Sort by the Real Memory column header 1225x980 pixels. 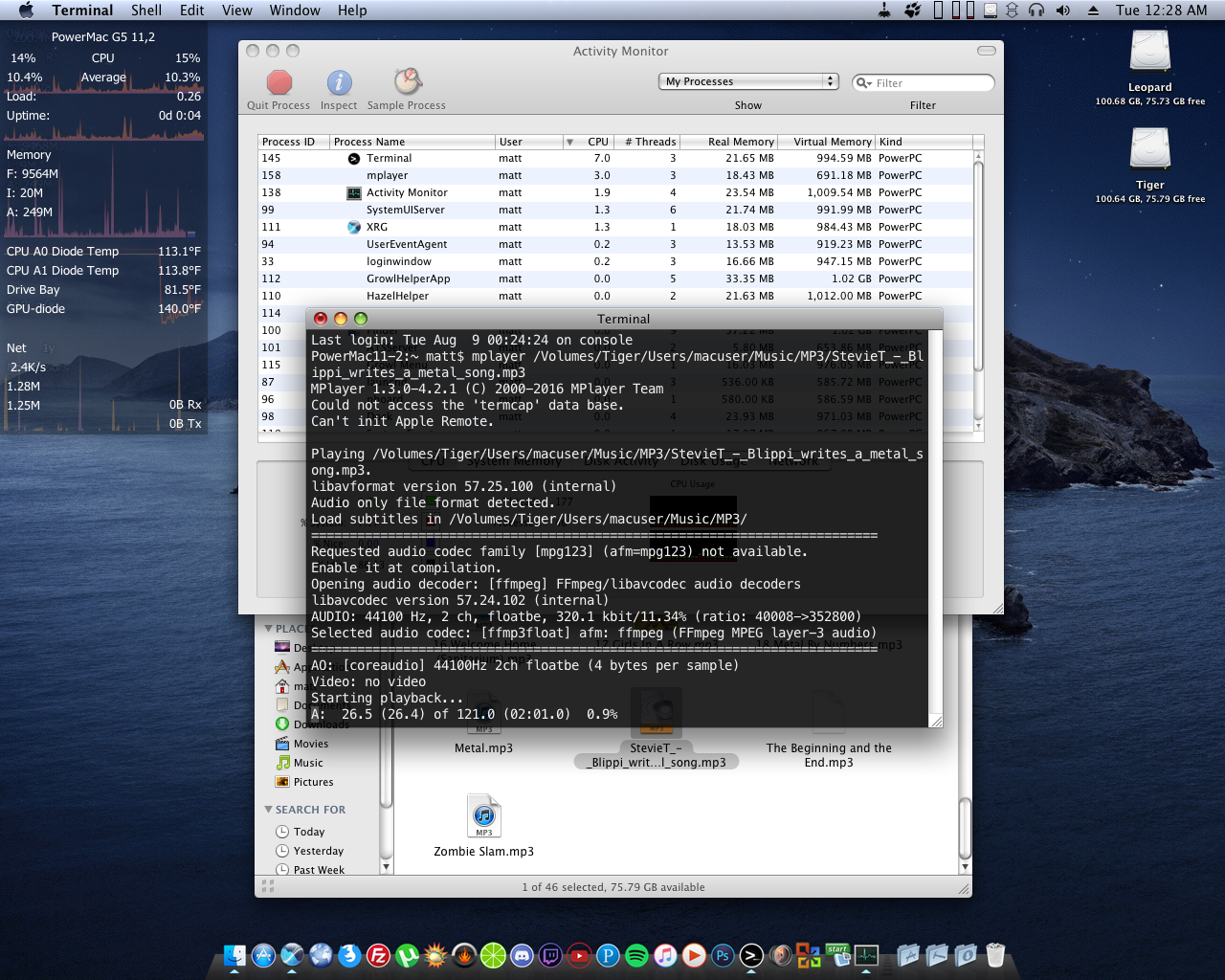click(740, 142)
